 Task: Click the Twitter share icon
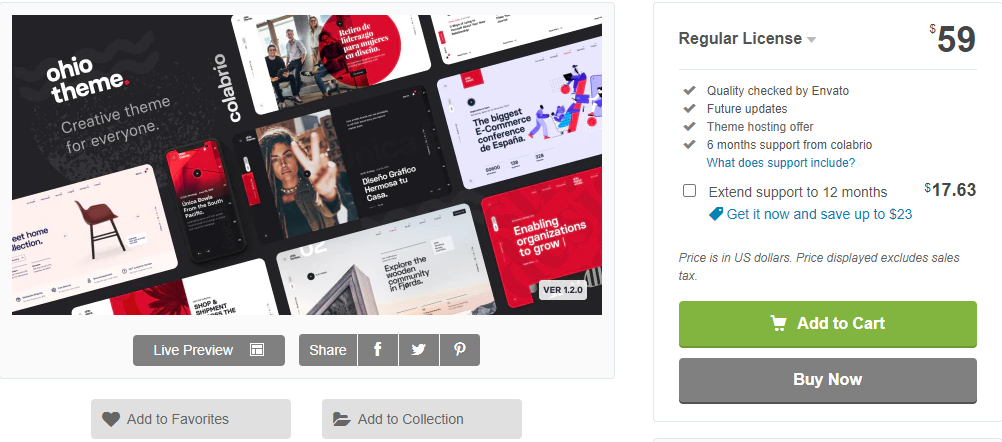(x=419, y=350)
